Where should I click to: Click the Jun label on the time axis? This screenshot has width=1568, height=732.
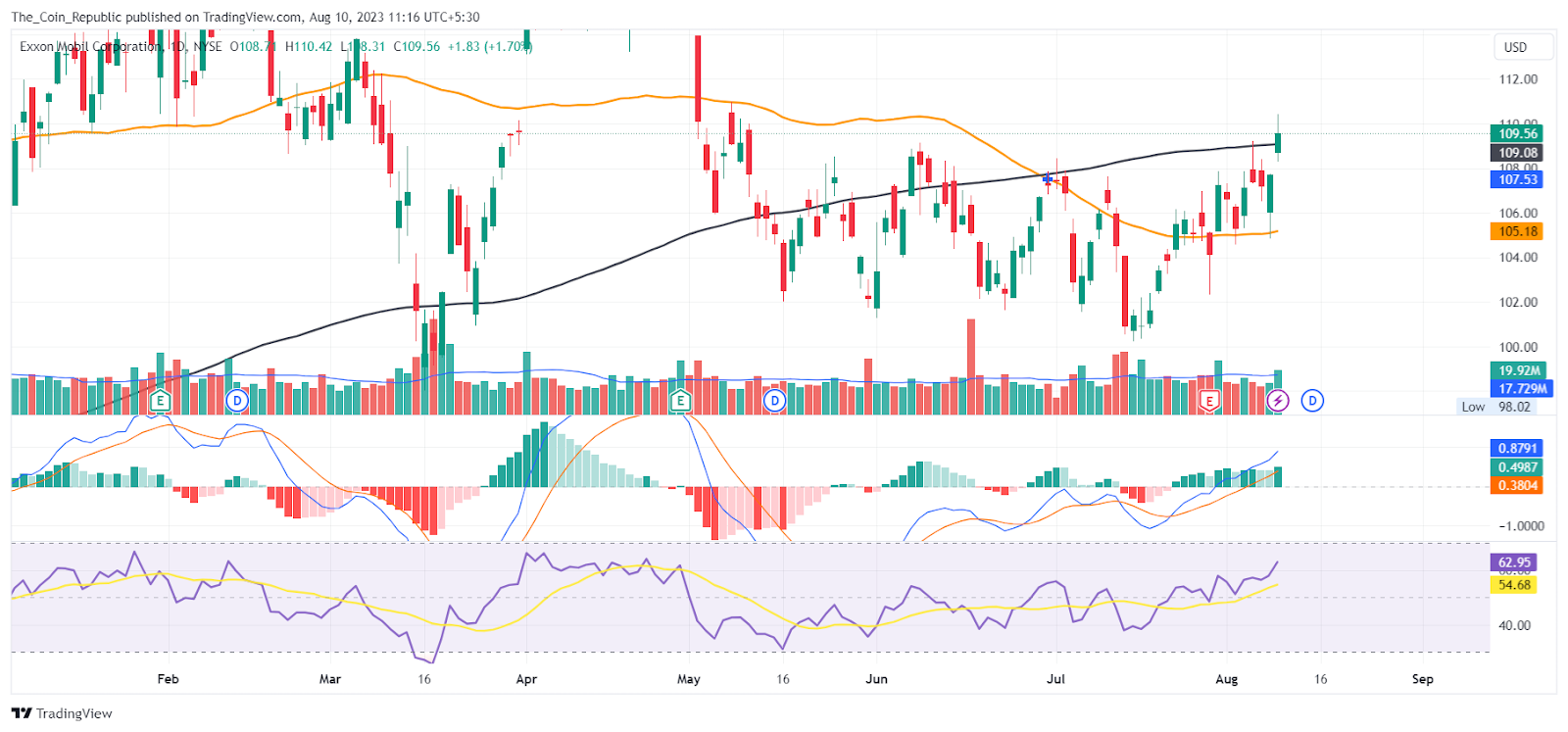coord(876,679)
